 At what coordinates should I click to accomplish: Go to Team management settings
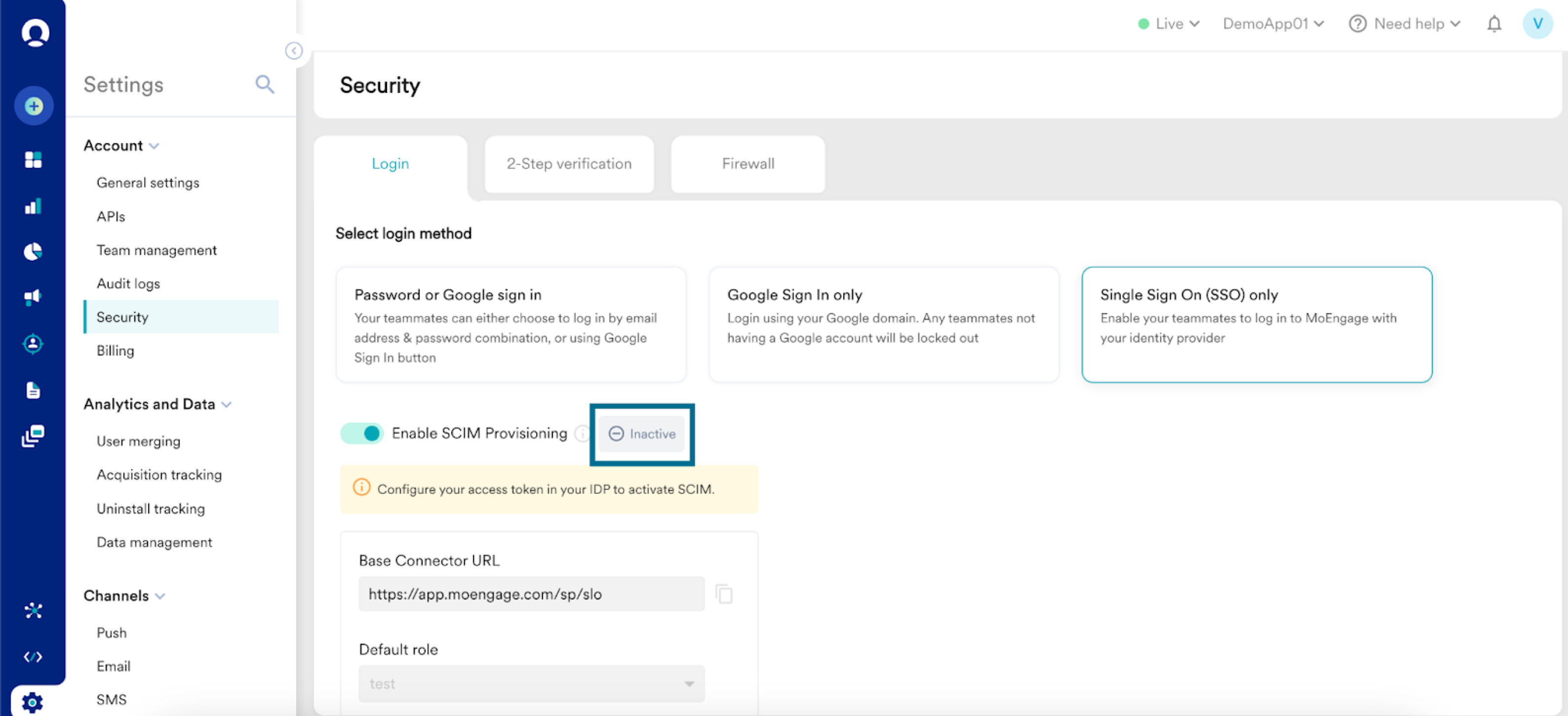point(157,250)
